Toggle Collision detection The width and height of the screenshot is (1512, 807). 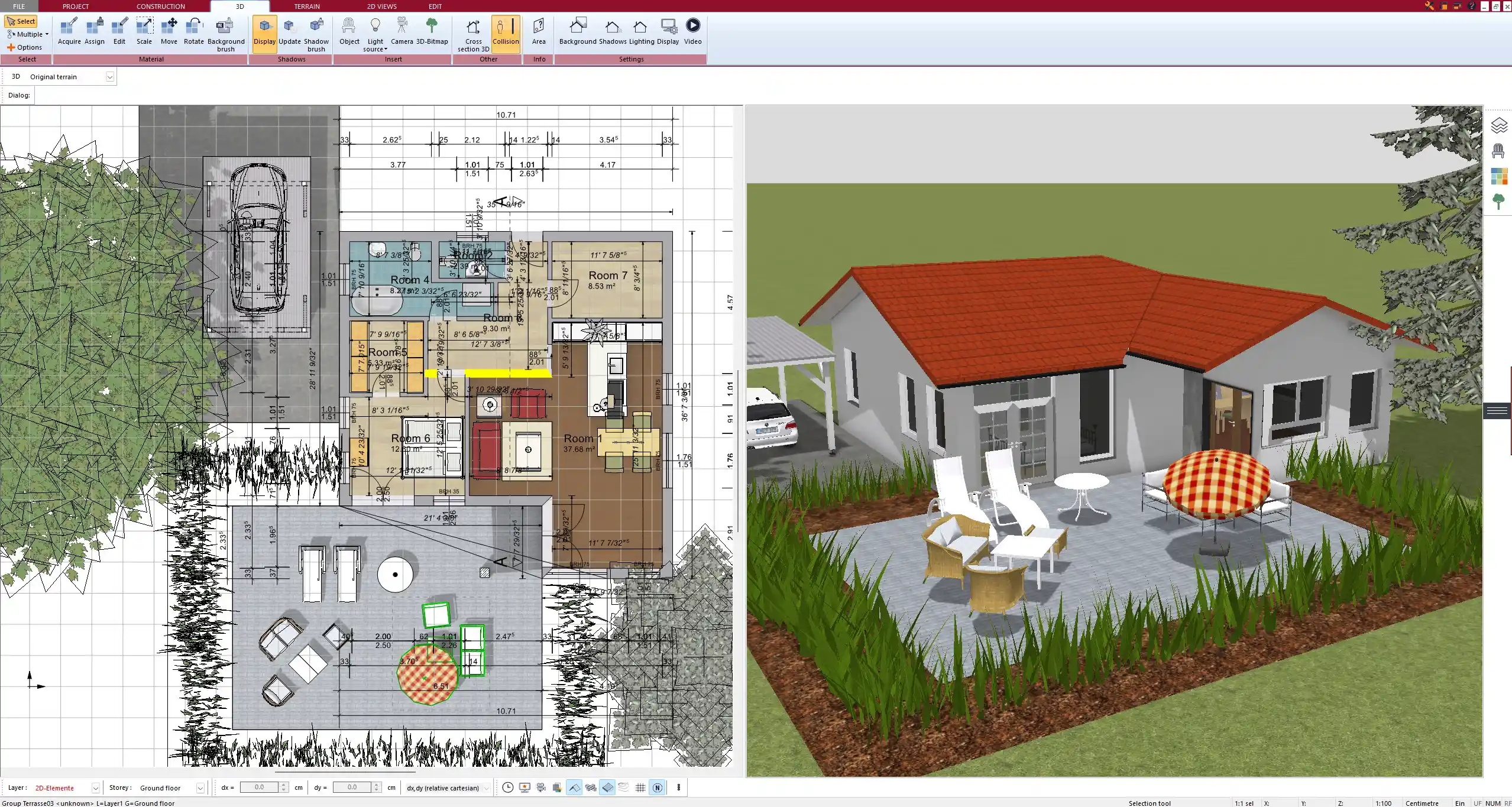506,34
